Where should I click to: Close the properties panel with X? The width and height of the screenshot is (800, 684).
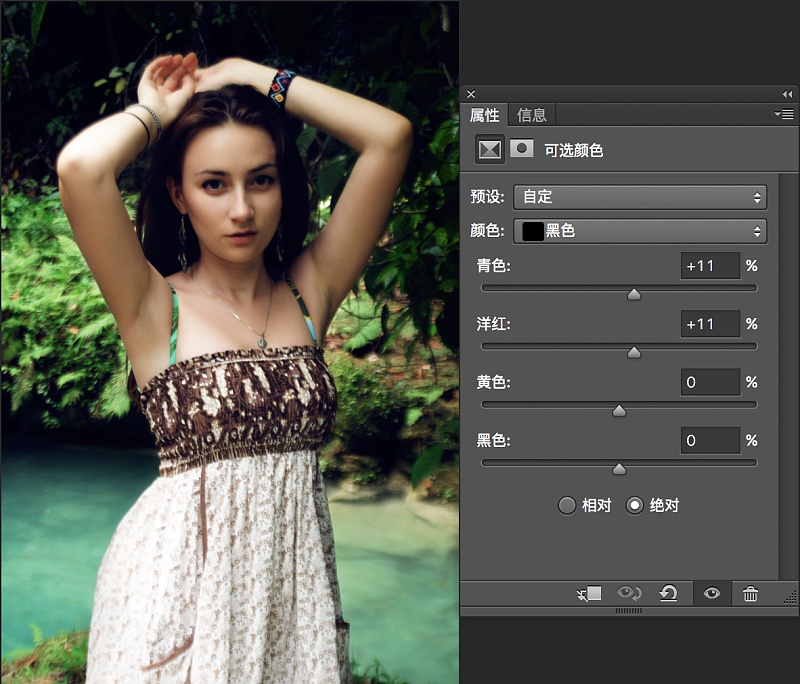pyautogui.click(x=471, y=94)
